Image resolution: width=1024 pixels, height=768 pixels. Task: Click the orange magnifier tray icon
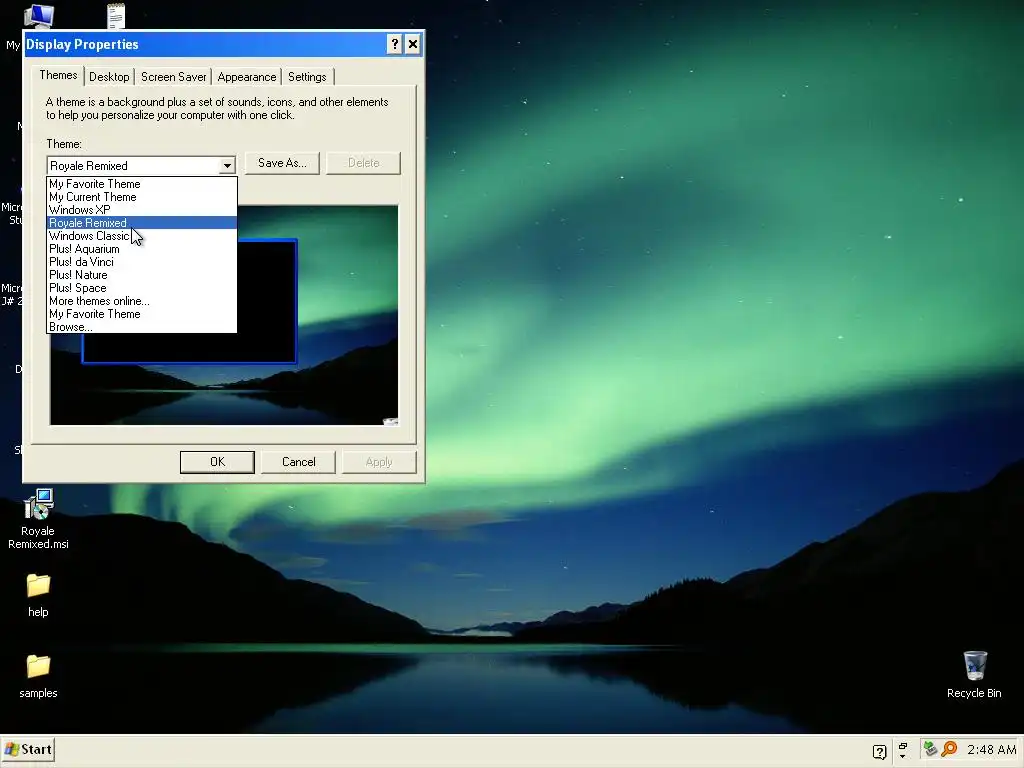(x=949, y=749)
